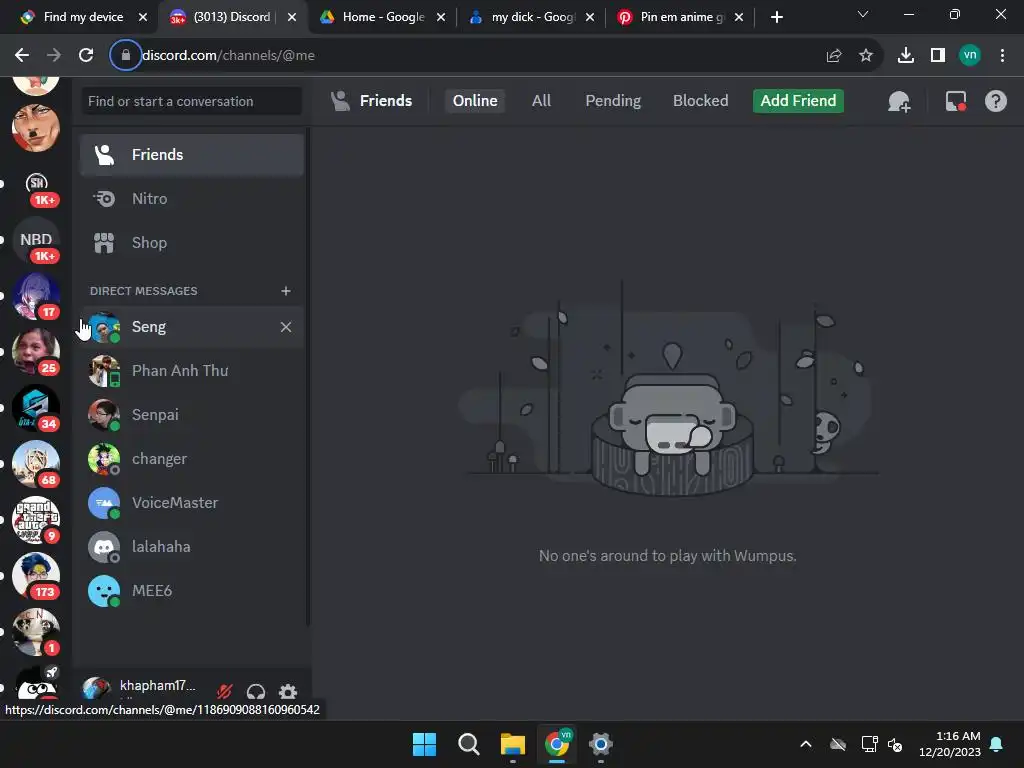Open the Nitro page
The height and width of the screenshot is (768, 1024).
pos(191,199)
